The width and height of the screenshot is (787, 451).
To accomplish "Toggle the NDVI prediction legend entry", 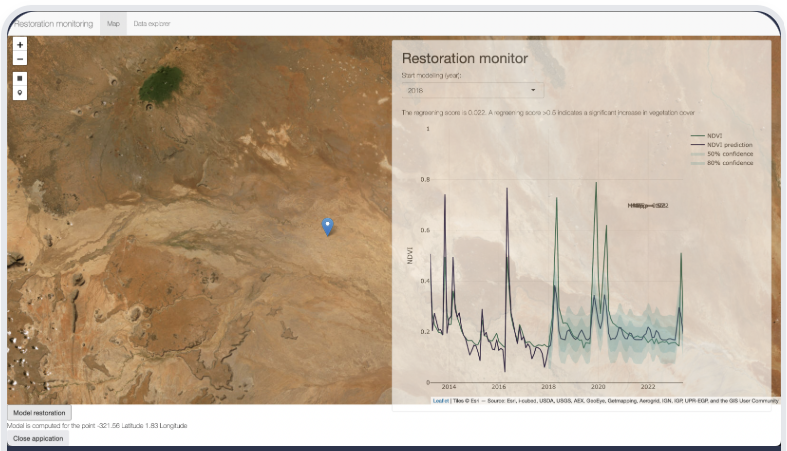I will (x=722, y=145).
